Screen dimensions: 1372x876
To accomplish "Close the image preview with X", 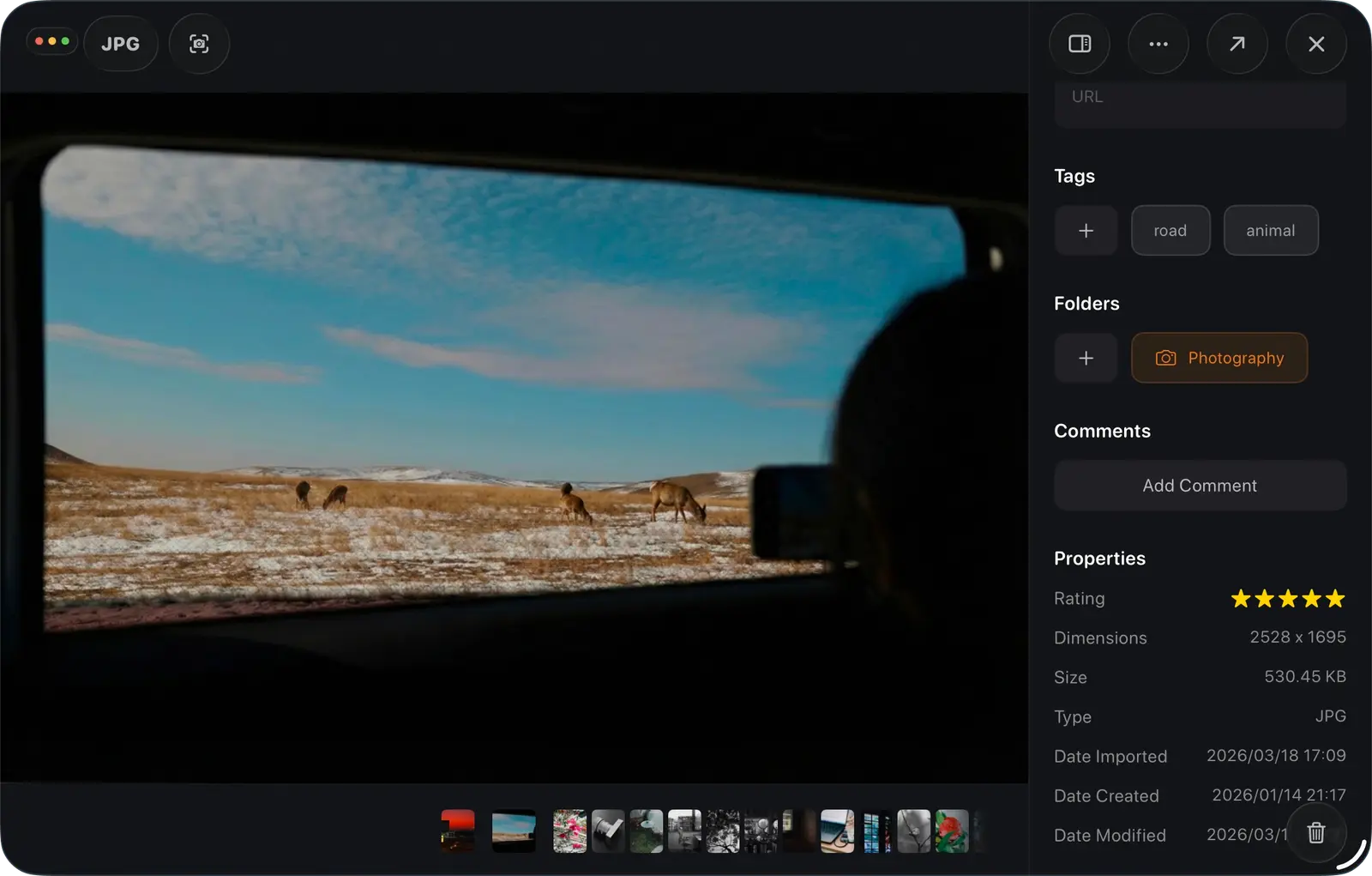I will [x=1316, y=44].
